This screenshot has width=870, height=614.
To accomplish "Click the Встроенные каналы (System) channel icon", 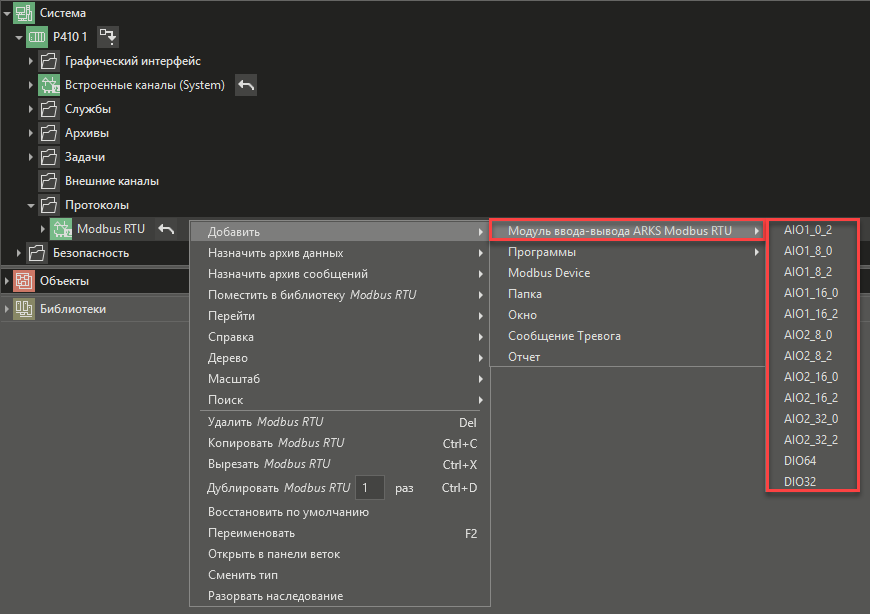I will pos(49,85).
